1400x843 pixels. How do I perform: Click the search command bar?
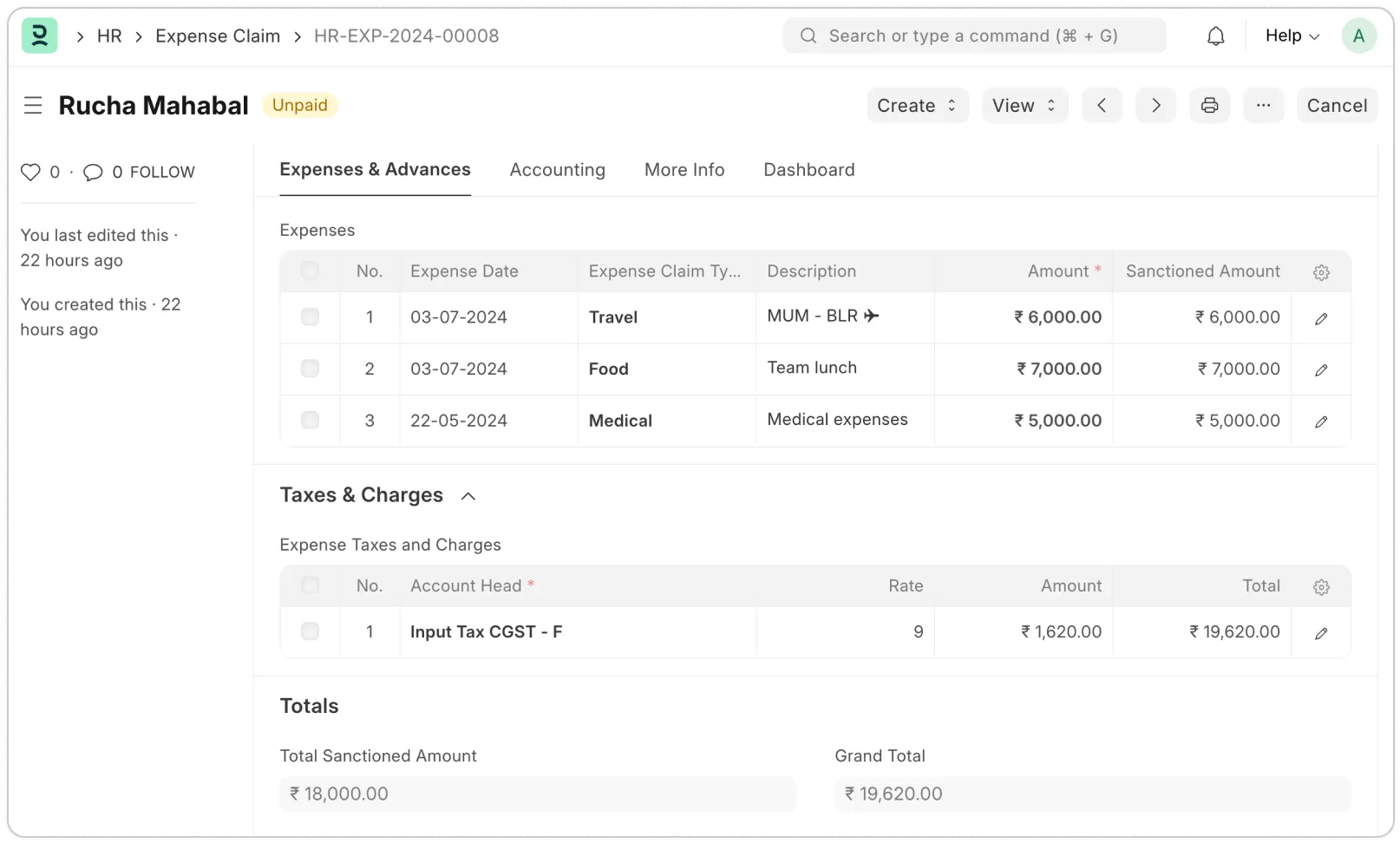point(974,36)
